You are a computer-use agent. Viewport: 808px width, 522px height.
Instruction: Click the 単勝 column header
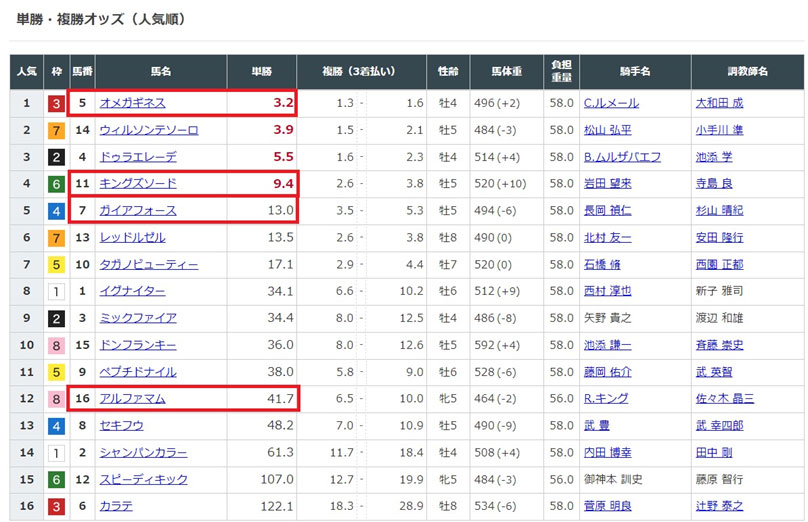(x=262, y=72)
